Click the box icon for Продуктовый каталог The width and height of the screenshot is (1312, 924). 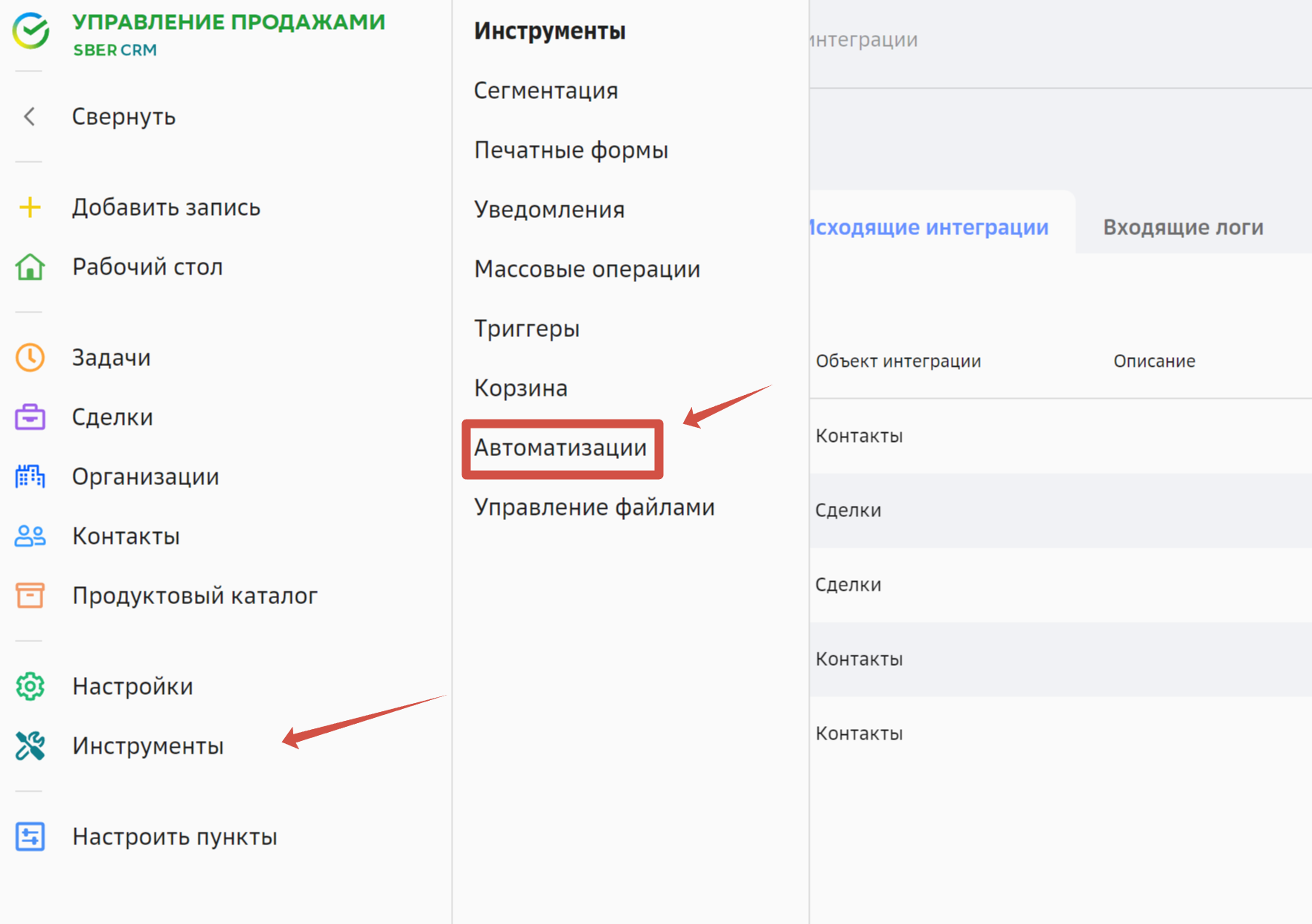[x=30, y=595]
